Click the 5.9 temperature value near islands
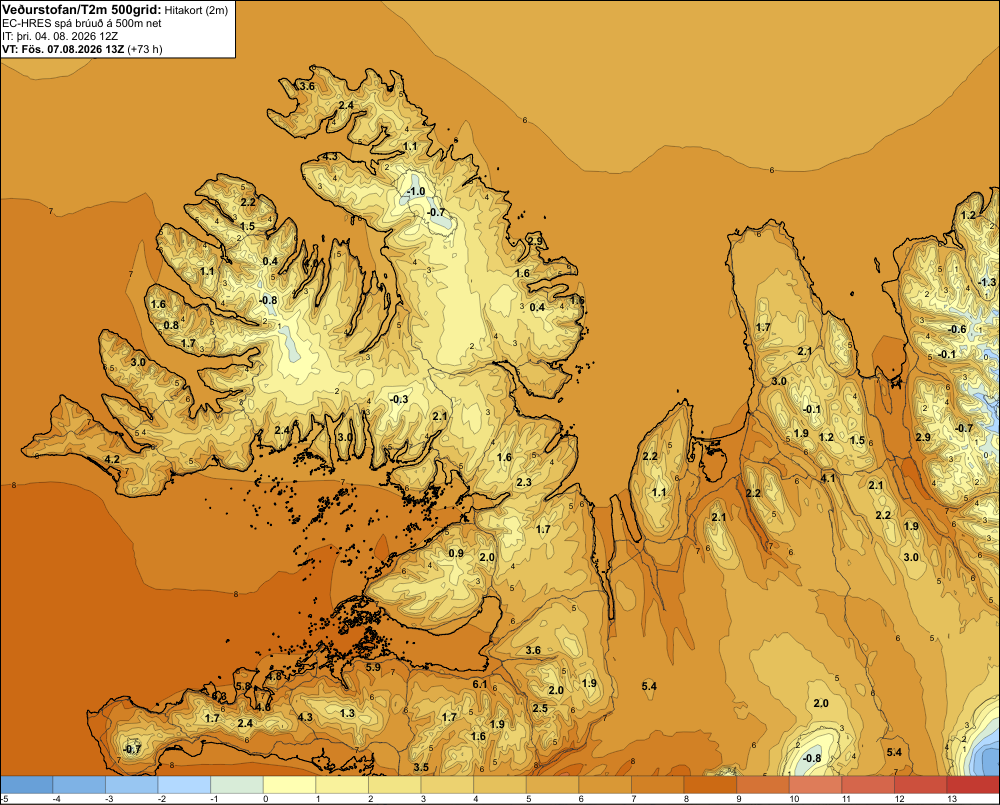 click(373, 667)
